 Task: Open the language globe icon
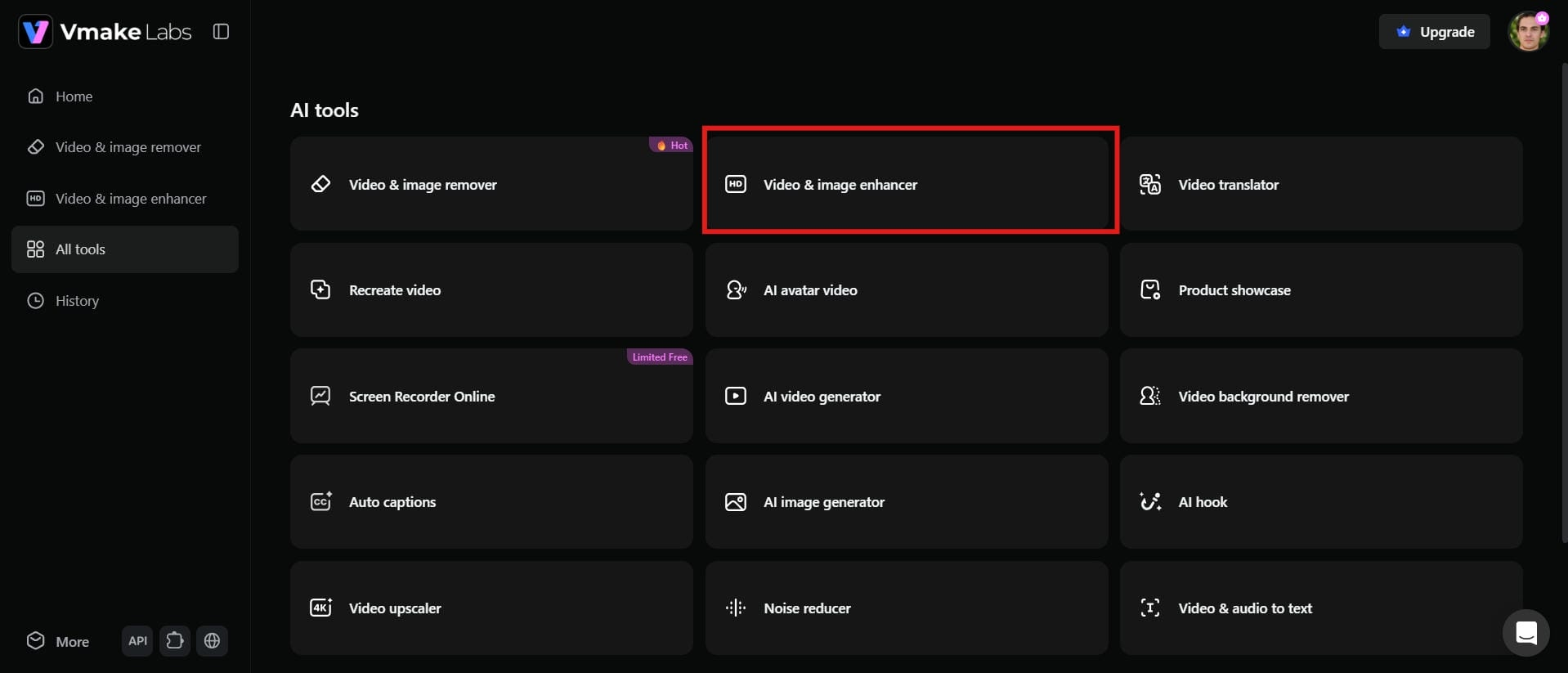pos(213,641)
